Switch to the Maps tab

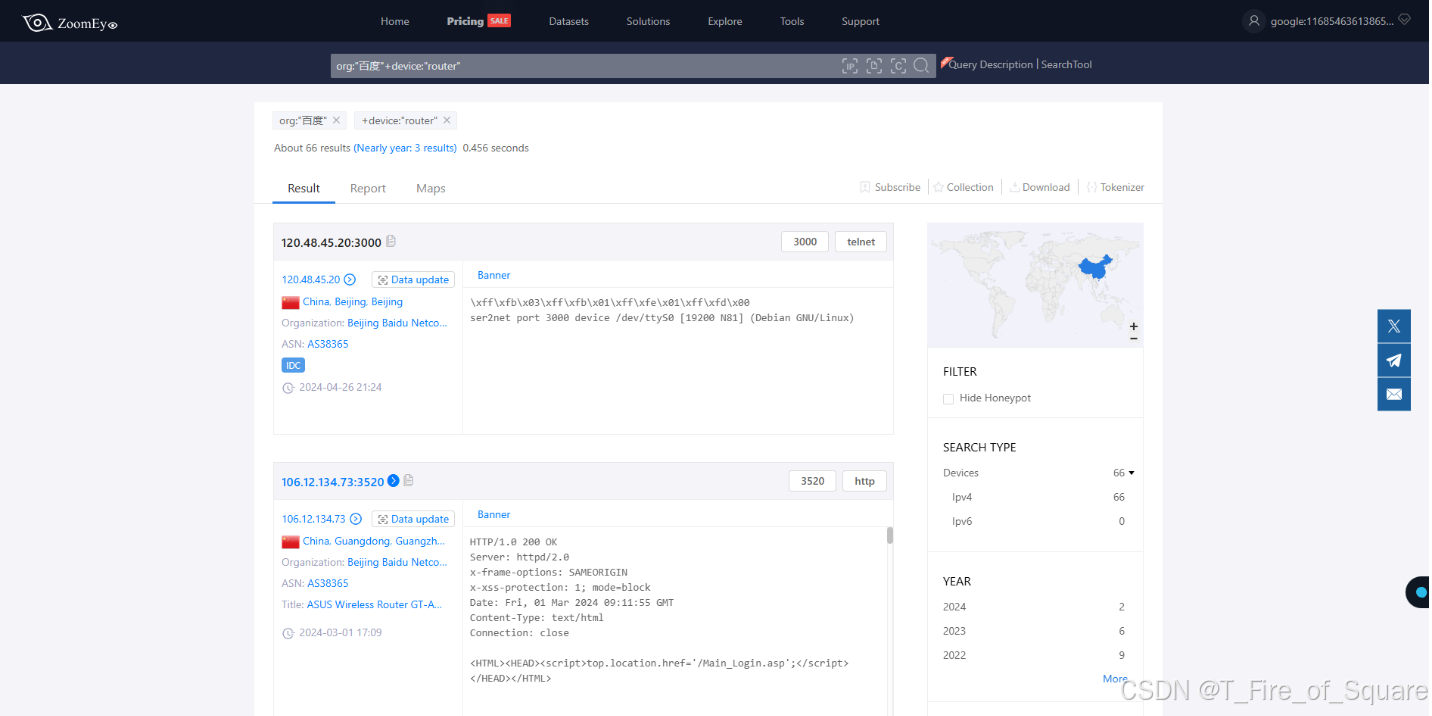431,188
